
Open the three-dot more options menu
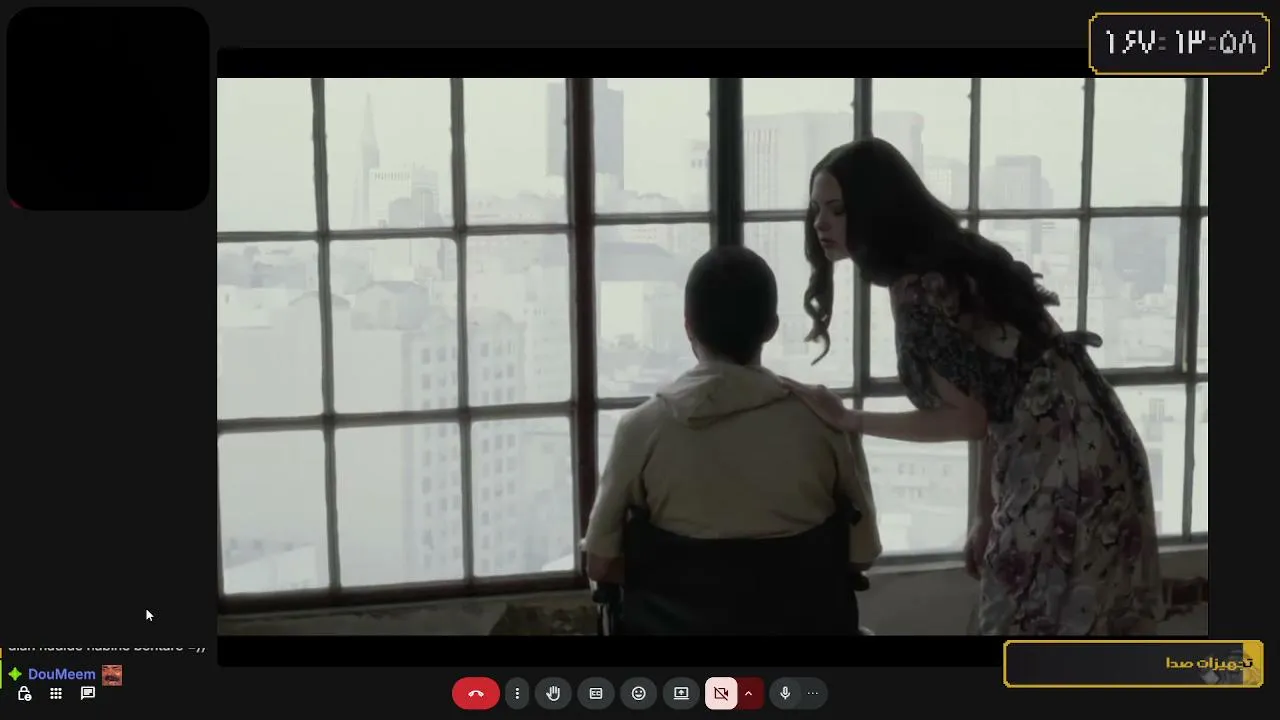517,693
